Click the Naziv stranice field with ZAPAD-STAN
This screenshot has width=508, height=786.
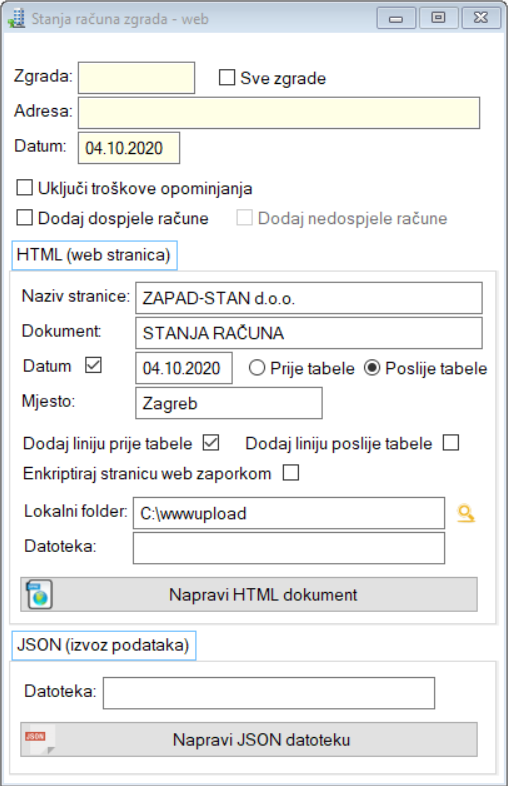309,298
